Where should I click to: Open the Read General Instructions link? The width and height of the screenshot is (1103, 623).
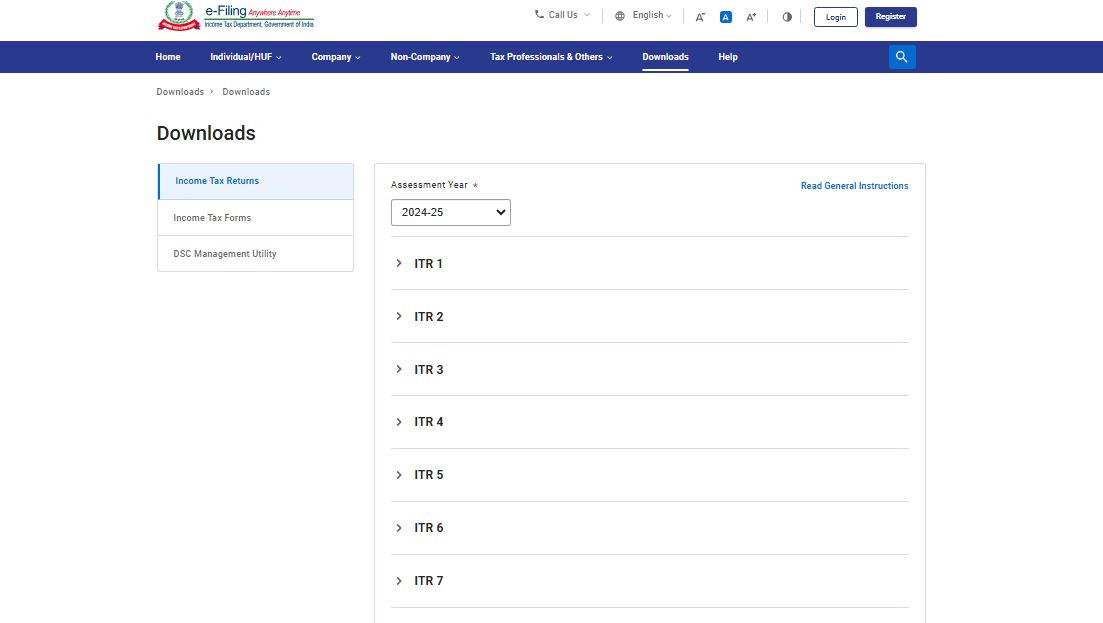pyautogui.click(x=854, y=186)
